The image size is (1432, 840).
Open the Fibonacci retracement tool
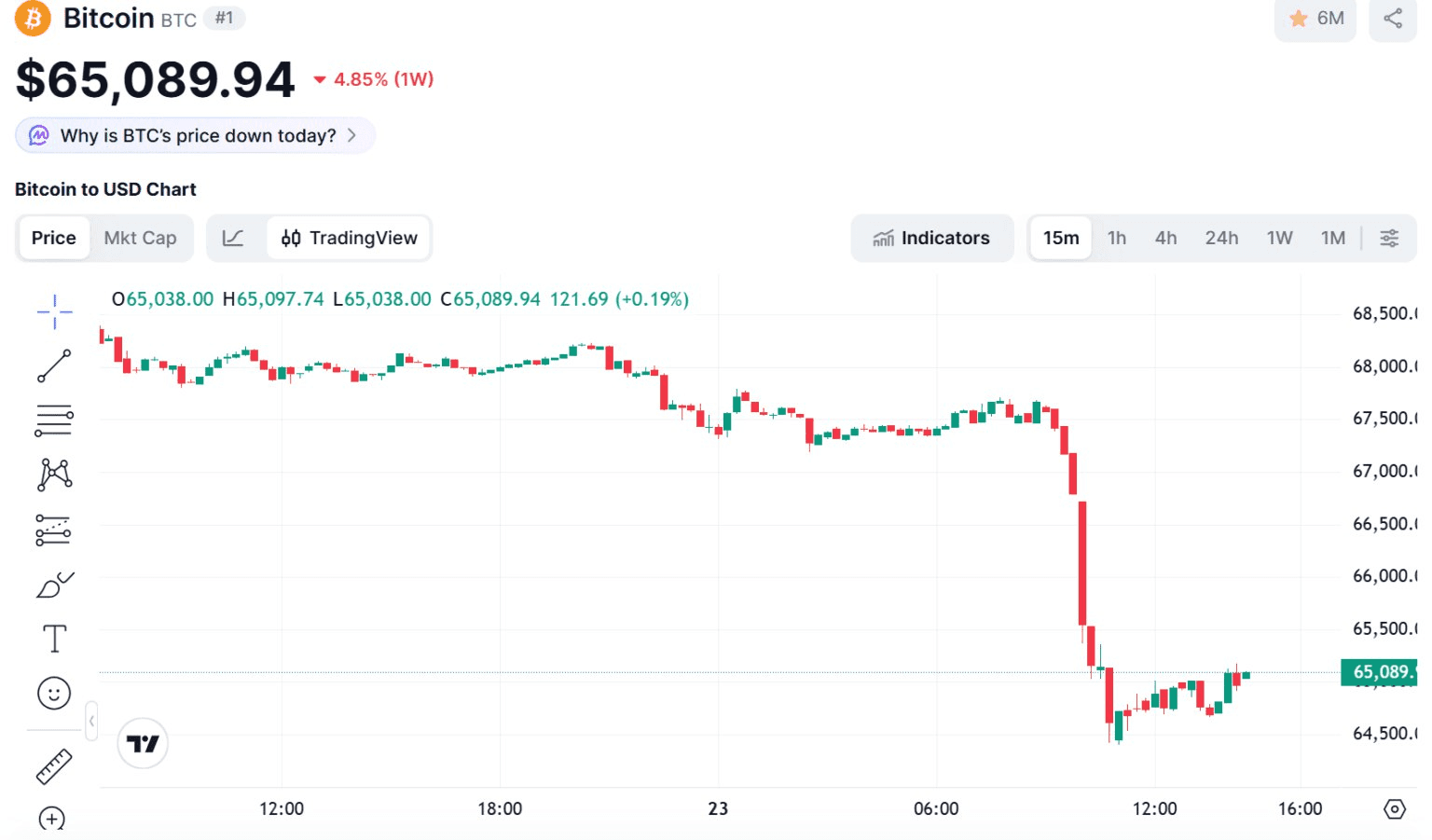pos(54,420)
